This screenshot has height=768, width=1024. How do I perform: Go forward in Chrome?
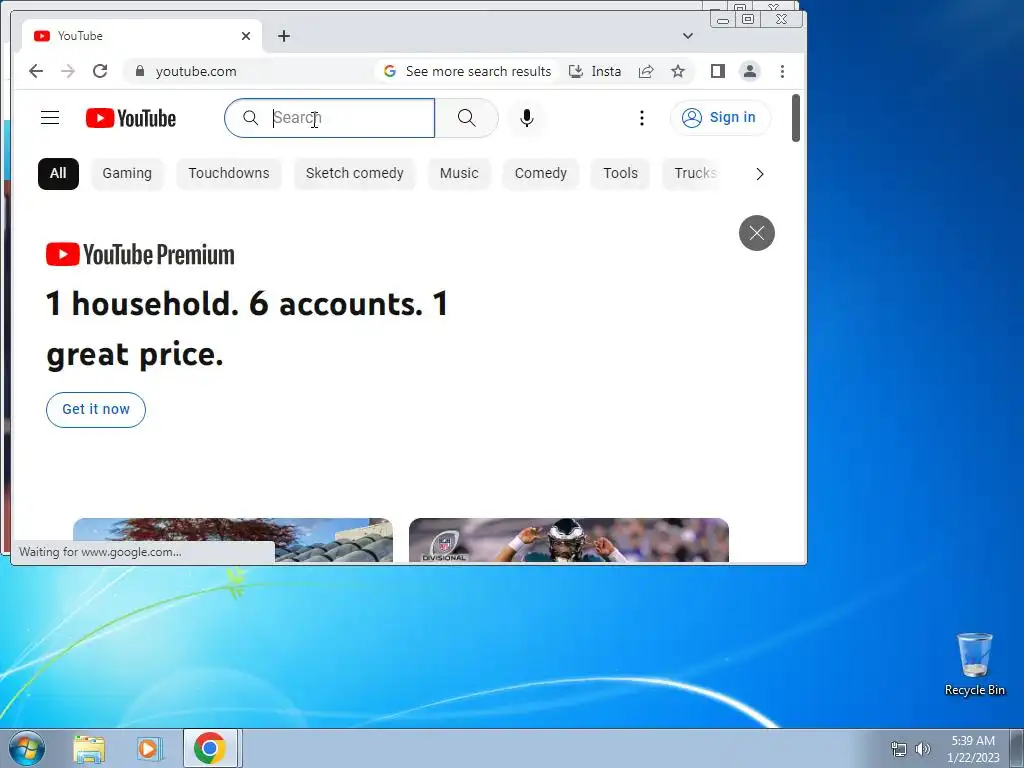pos(68,71)
